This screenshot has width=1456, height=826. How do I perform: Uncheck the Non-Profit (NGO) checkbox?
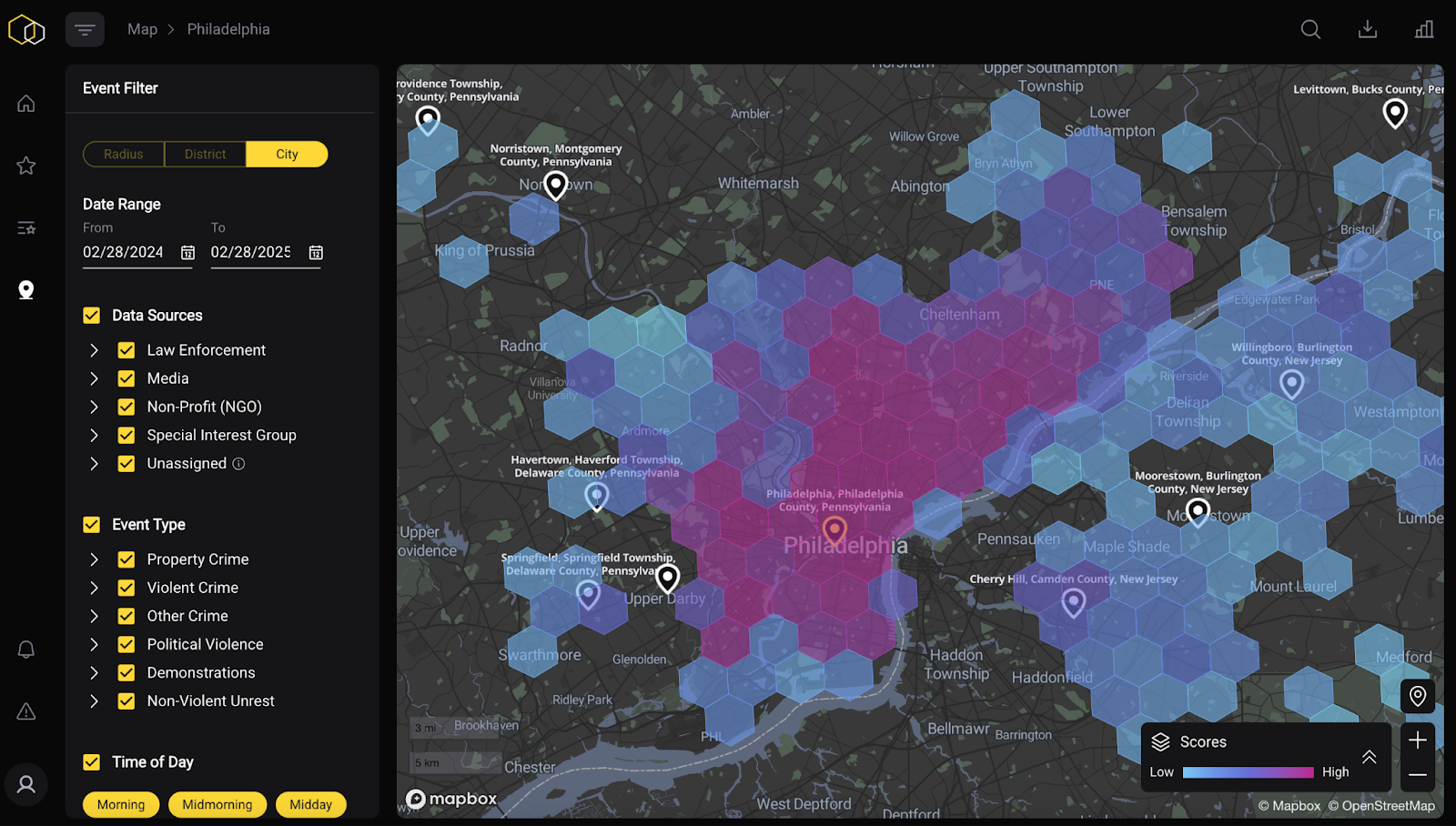[126, 407]
